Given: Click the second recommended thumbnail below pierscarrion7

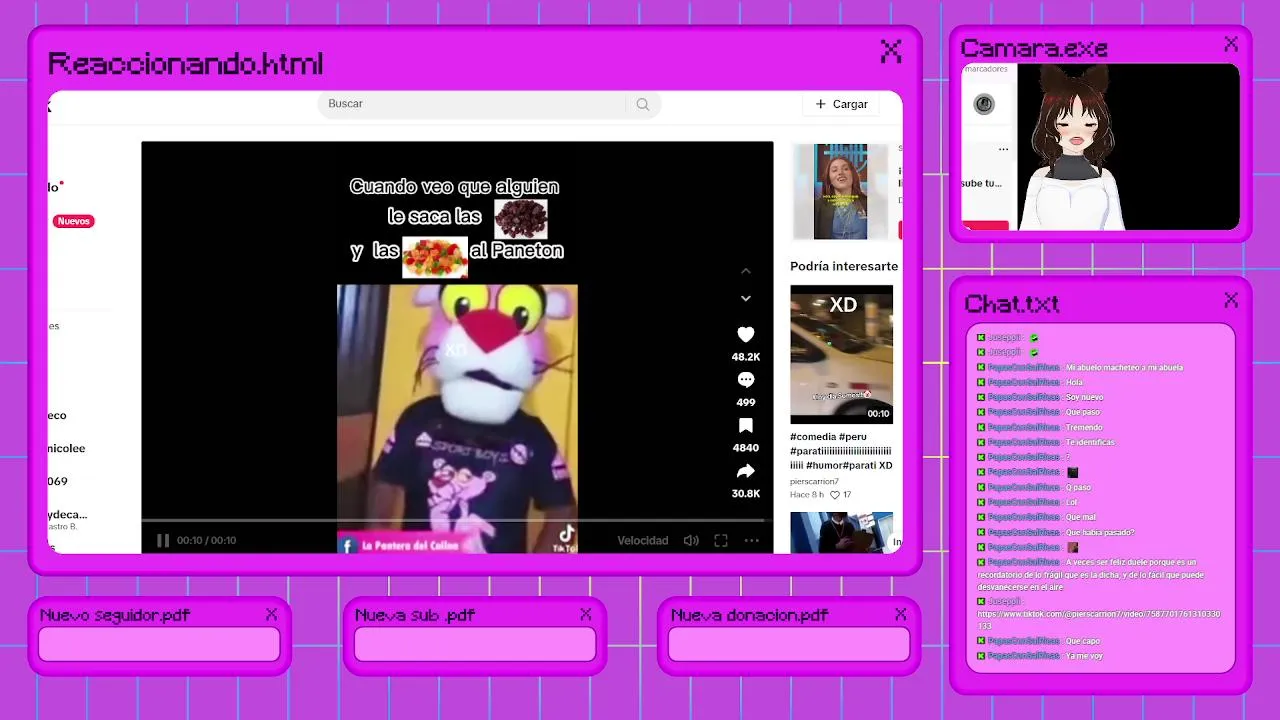Looking at the screenshot, I should tap(841, 532).
